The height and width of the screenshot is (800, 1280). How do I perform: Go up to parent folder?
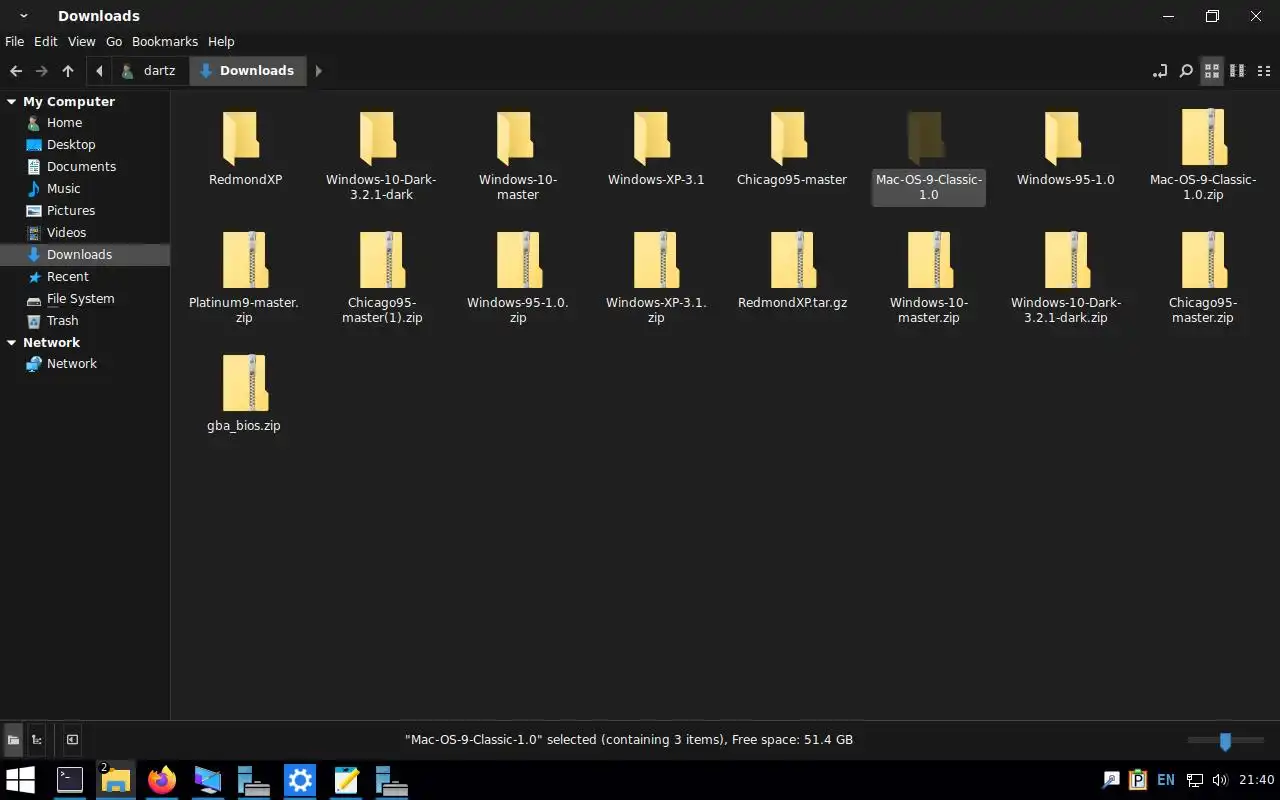pyautogui.click(x=68, y=71)
